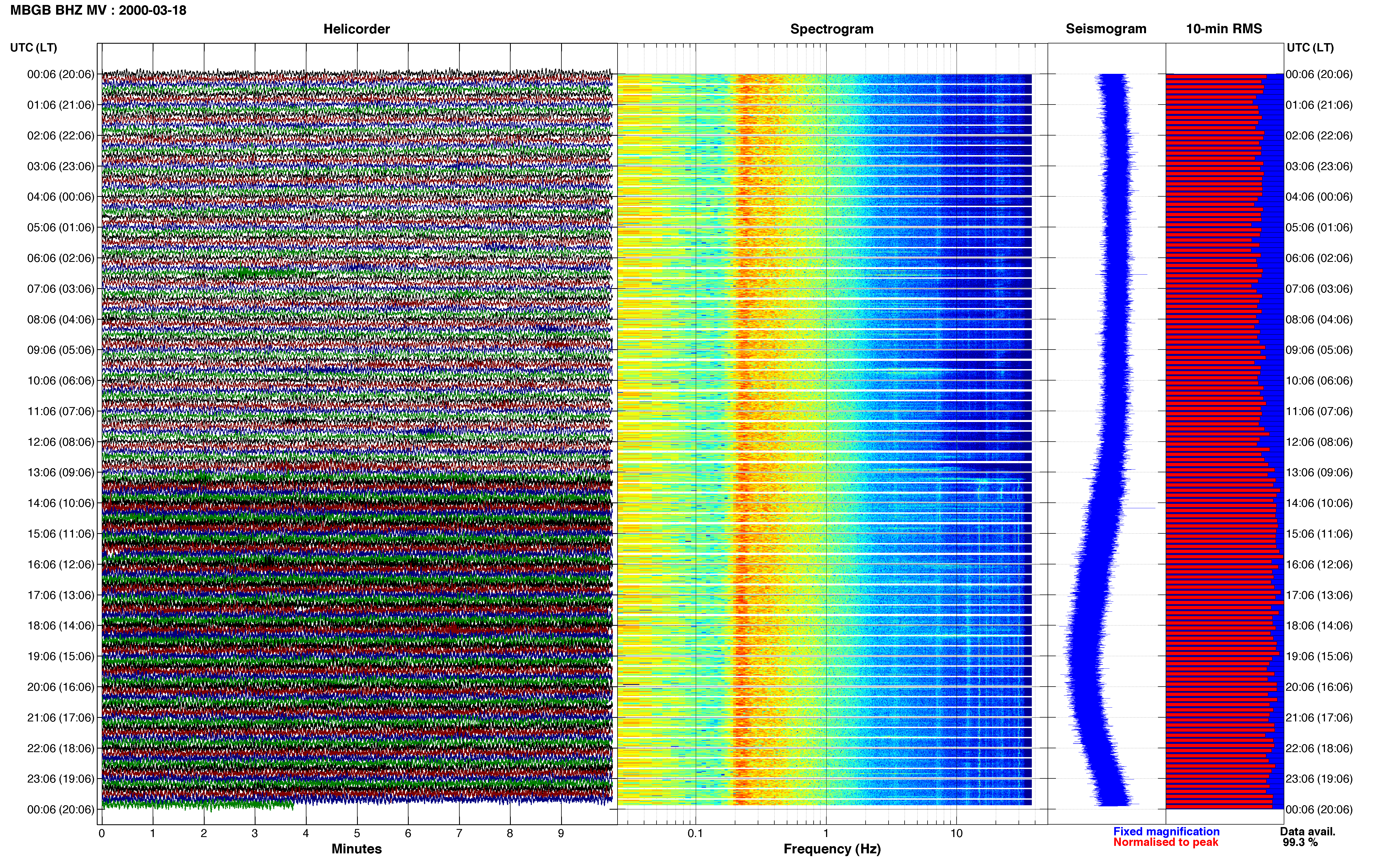Click frequency tick label 0.1
This screenshot has height=868, width=1388.
click(695, 833)
